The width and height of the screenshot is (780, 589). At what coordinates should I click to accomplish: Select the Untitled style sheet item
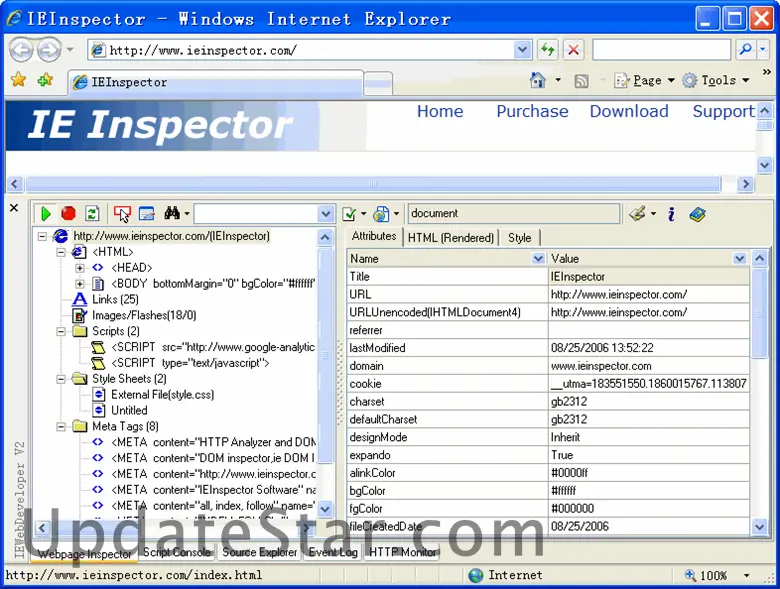pos(129,411)
